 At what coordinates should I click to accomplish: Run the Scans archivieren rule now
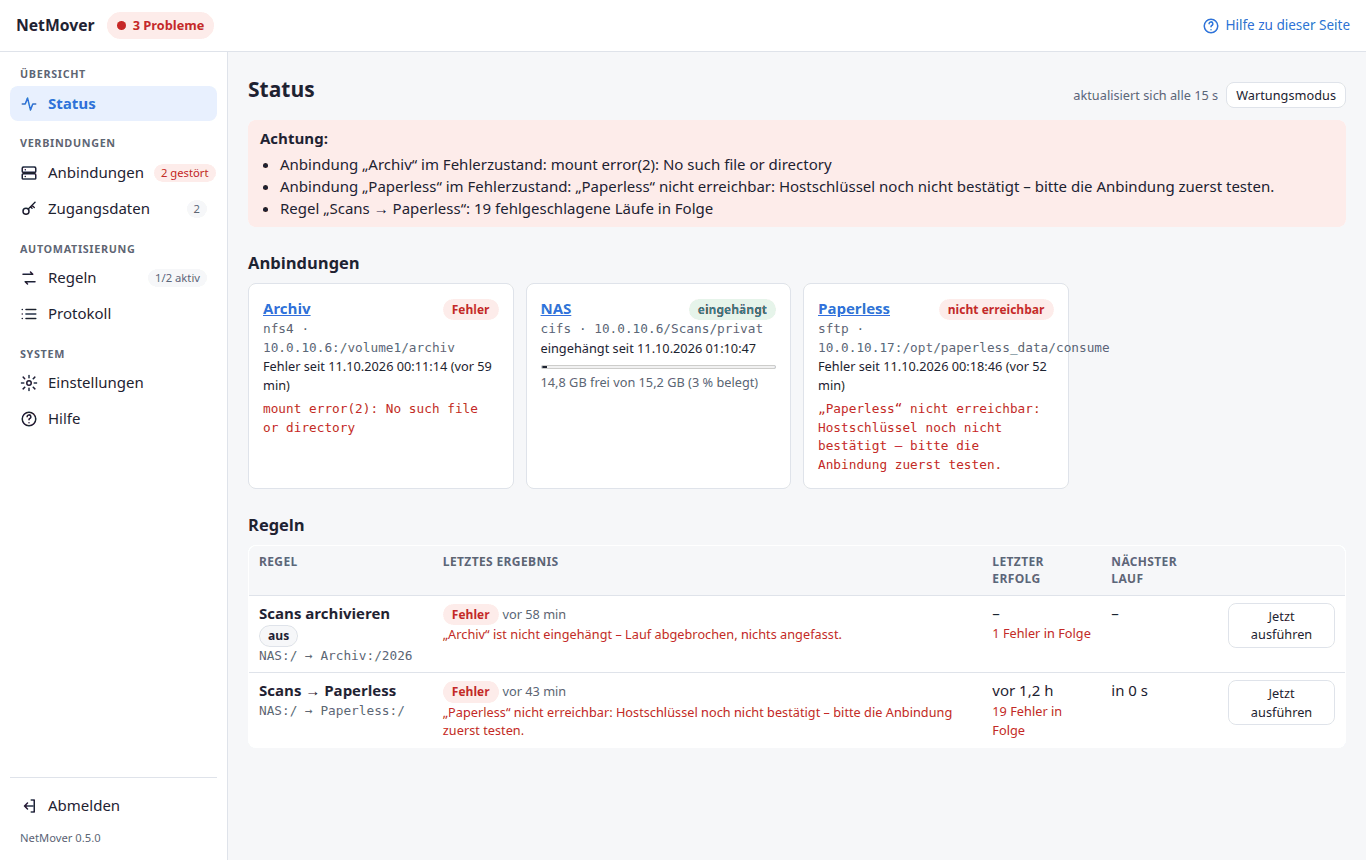click(1281, 625)
